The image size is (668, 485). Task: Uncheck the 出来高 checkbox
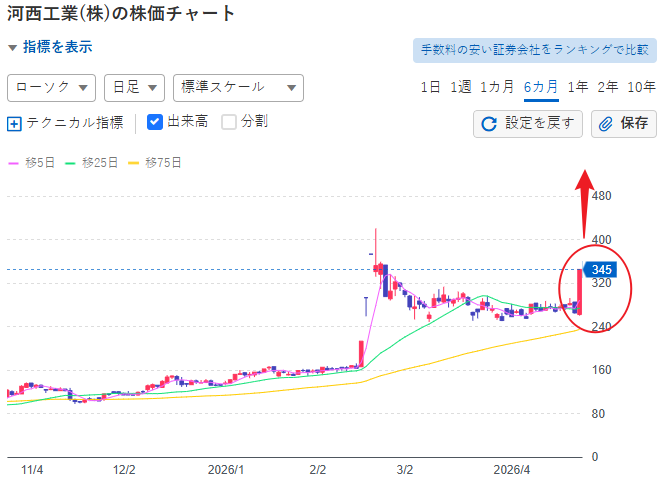155,122
